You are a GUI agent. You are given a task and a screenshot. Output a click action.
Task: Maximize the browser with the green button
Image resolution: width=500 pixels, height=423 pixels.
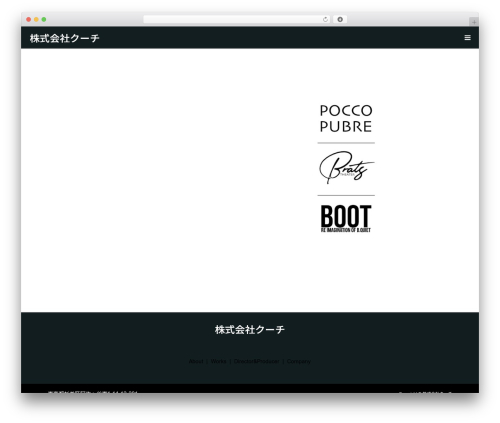pos(44,19)
